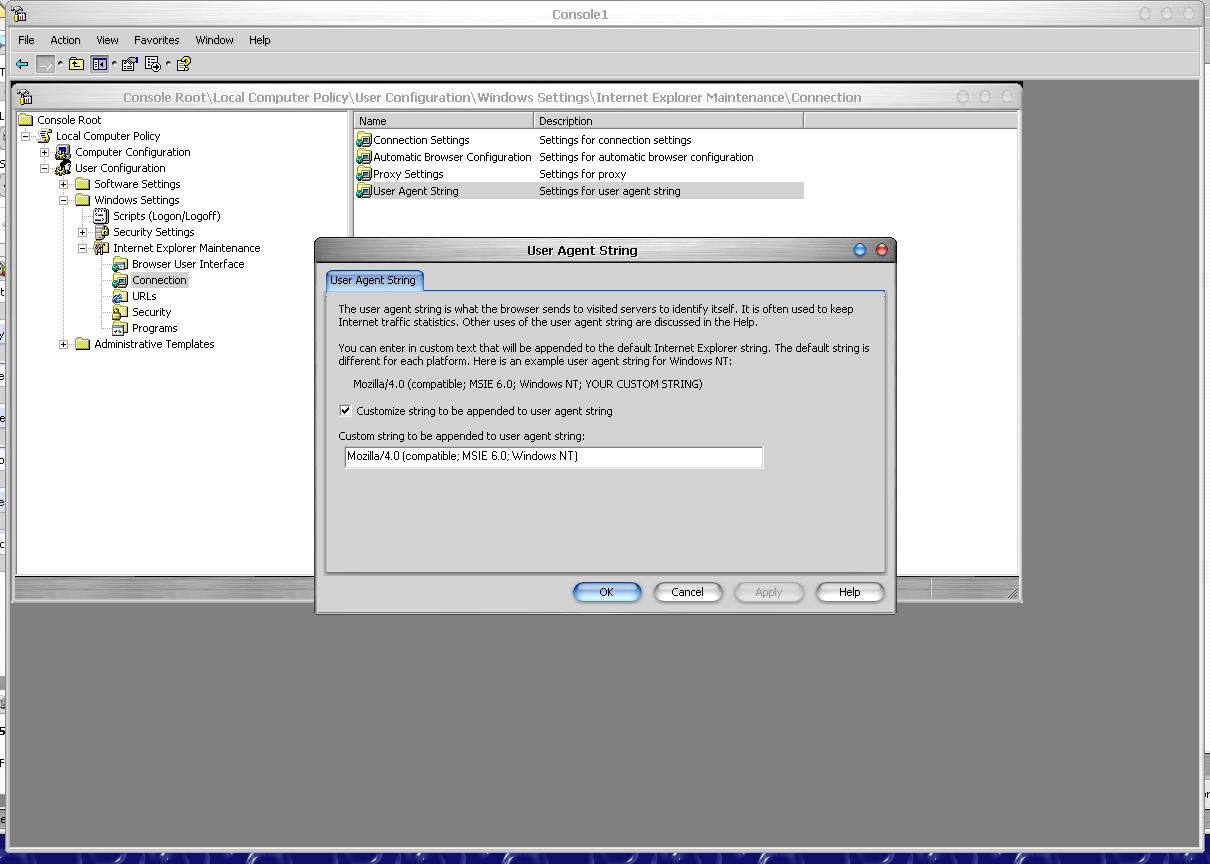
Task: Open the Action menu
Action: pos(65,40)
